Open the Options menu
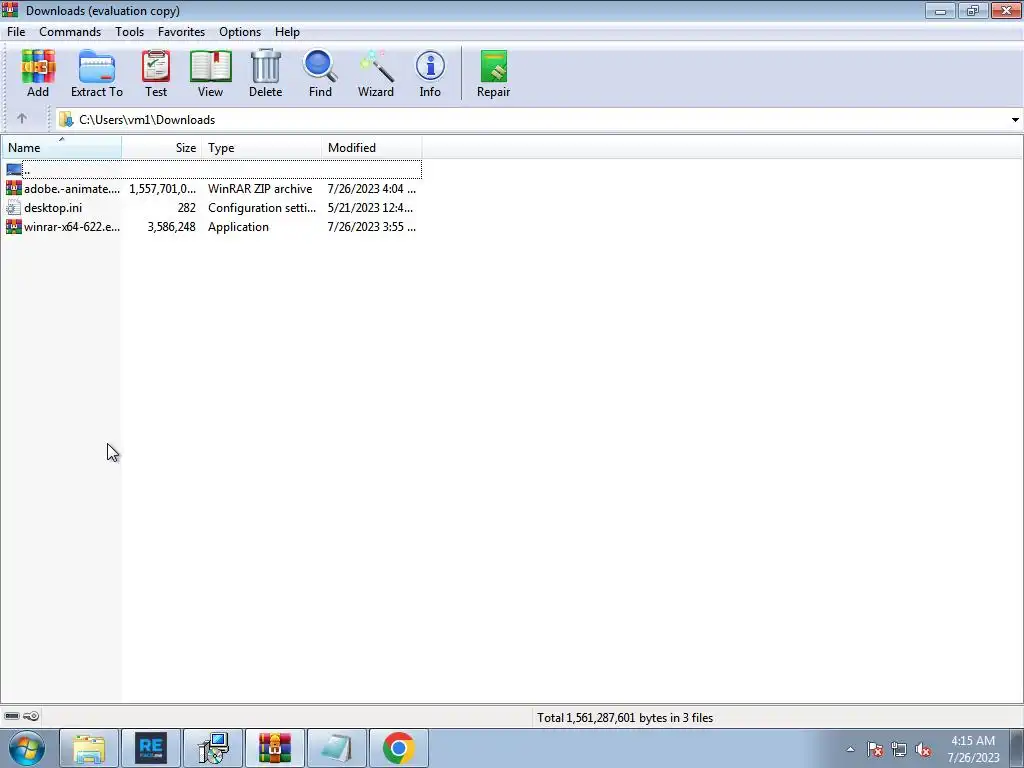The width and height of the screenshot is (1024, 768). click(240, 31)
